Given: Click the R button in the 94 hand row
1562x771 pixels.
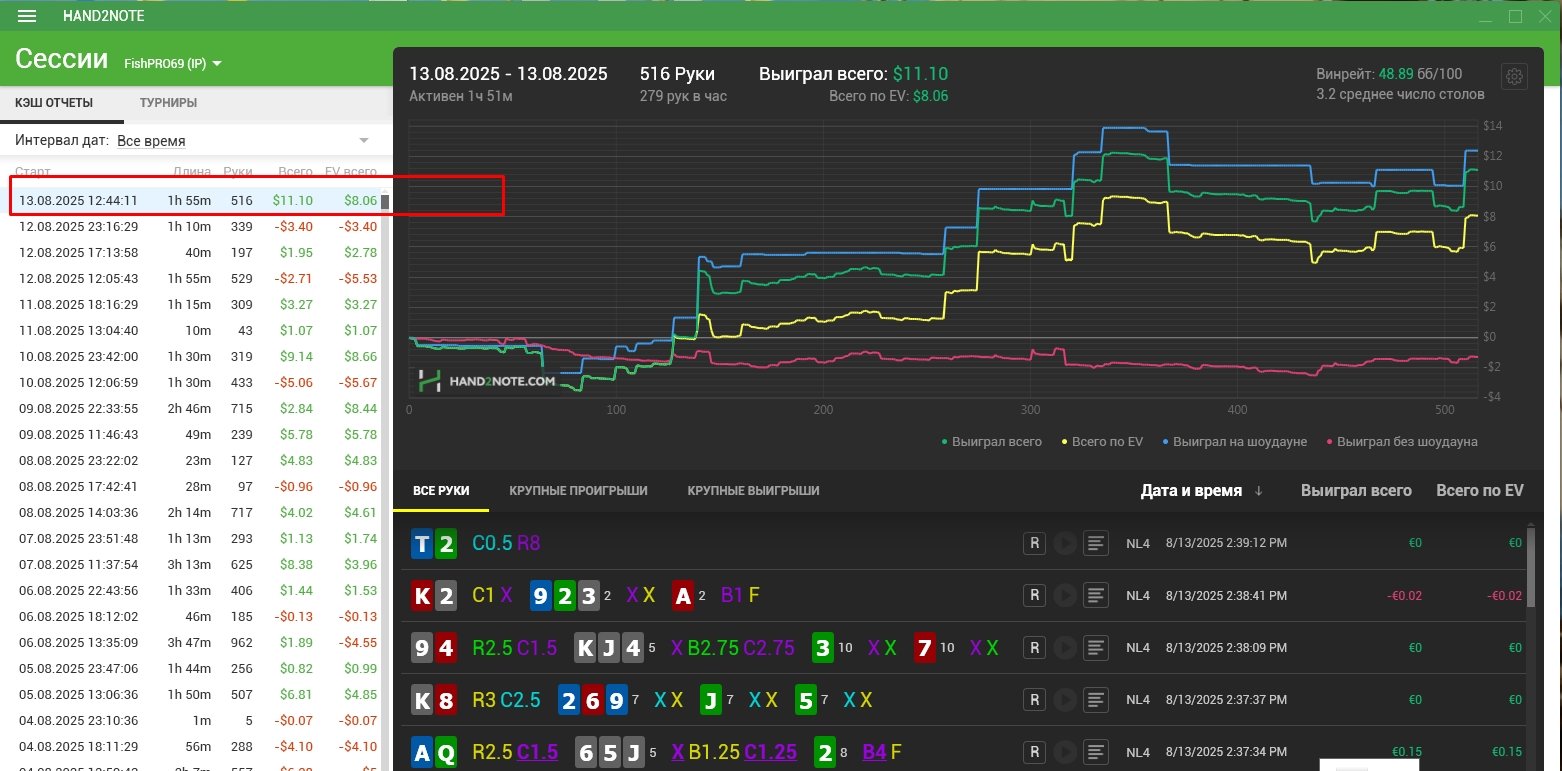Looking at the screenshot, I should [x=1034, y=647].
